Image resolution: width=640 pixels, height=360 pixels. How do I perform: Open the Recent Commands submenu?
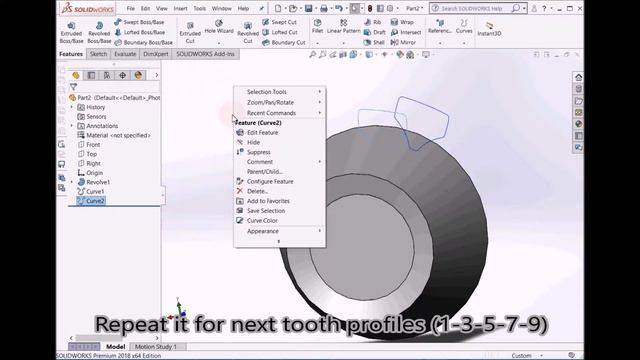[x=280, y=113]
